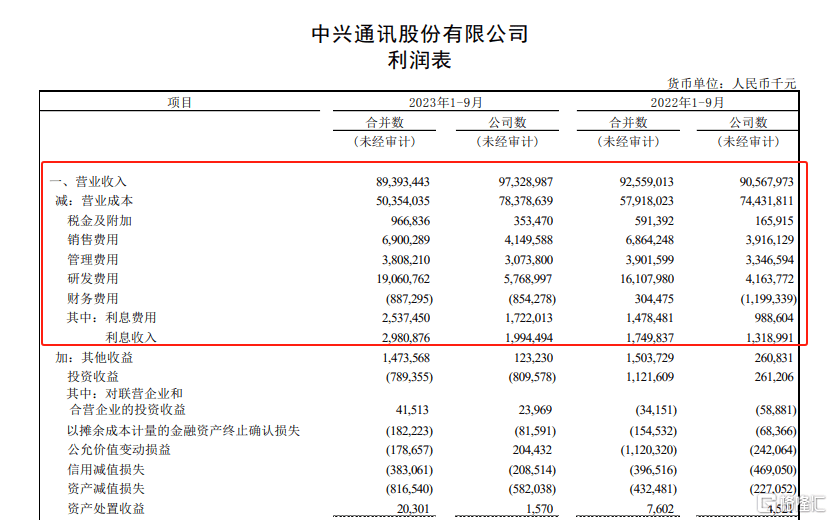Select the 利息收入 row label
The image size is (832, 520).
131,337
